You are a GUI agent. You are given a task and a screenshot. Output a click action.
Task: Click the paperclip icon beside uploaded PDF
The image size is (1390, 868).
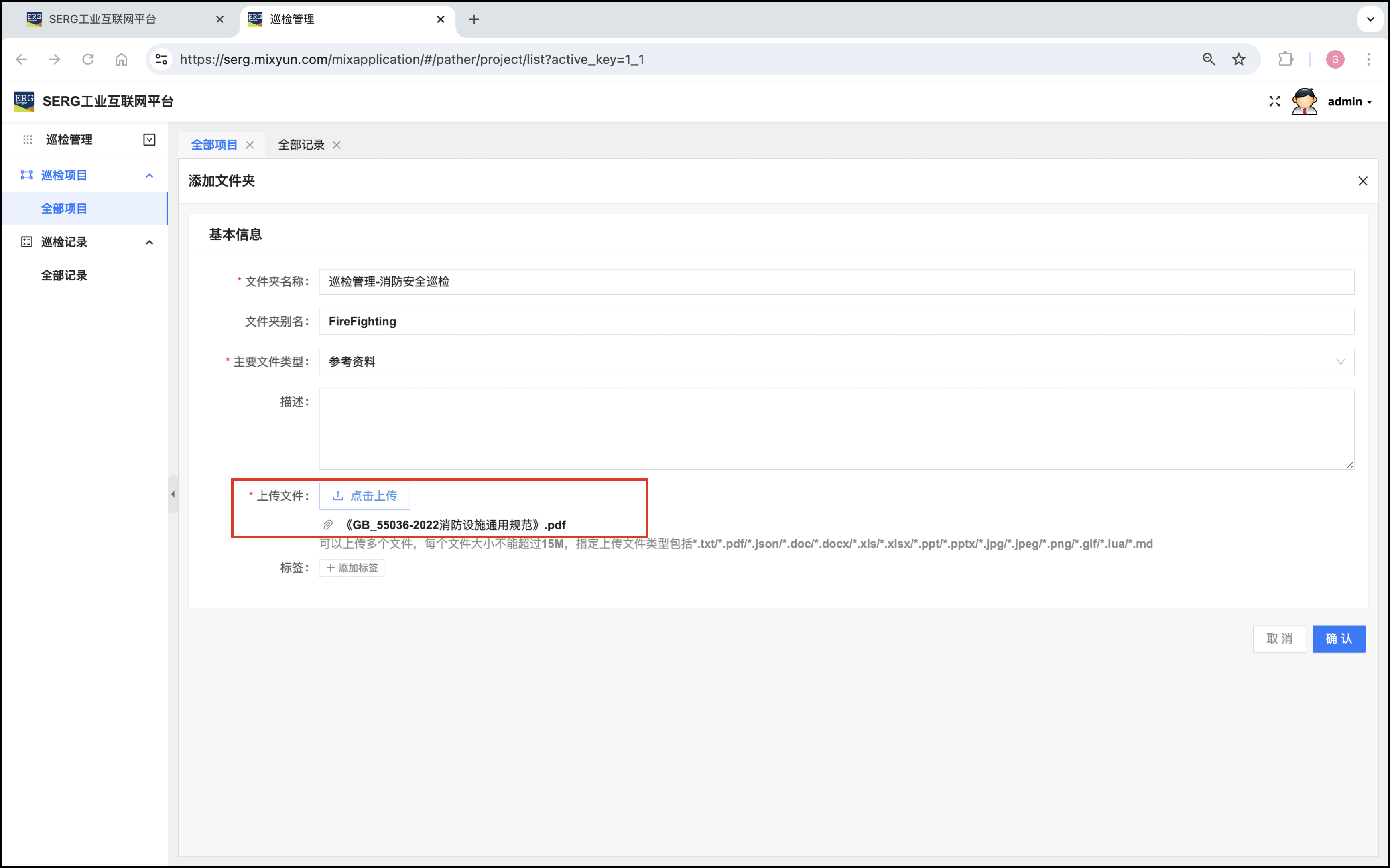coord(328,525)
